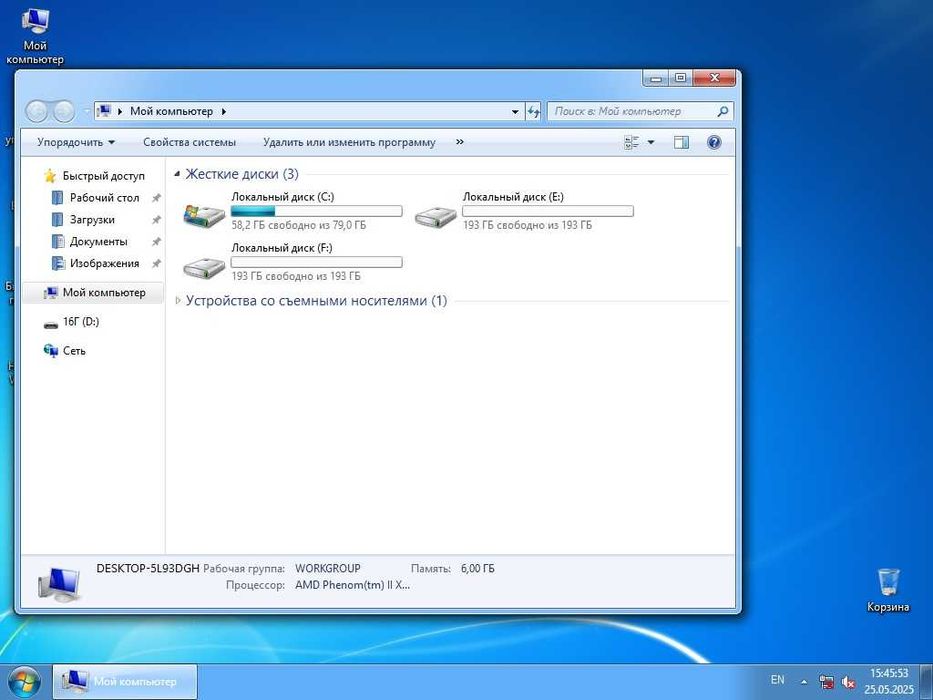This screenshot has width=933, height=700.
Task: Open the taskbar clock and date
Action: (889, 682)
